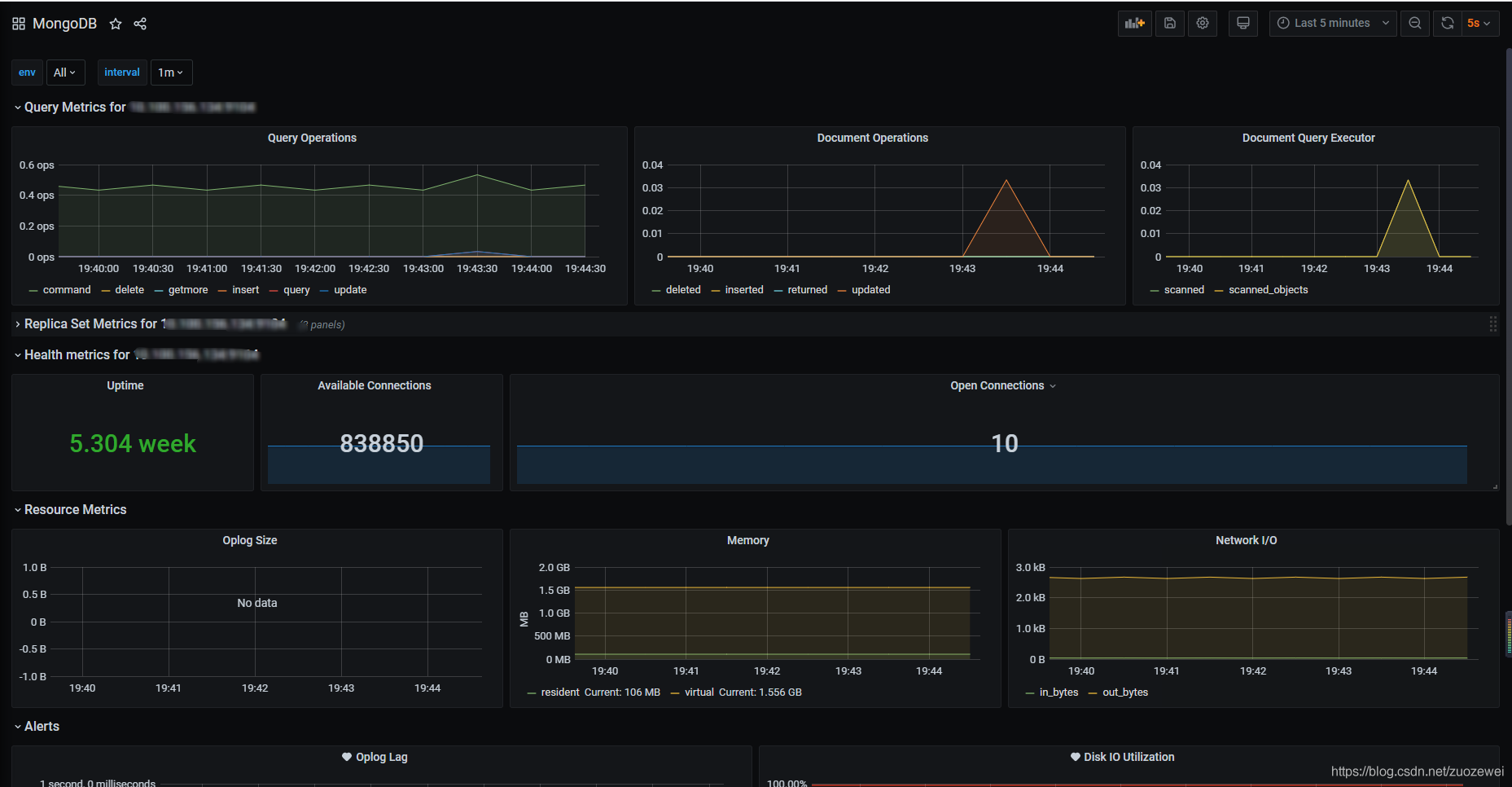This screenshot has width=1512, height=787.
Task: Open dashboard settings gear icon
Action: pos(1203,23)
